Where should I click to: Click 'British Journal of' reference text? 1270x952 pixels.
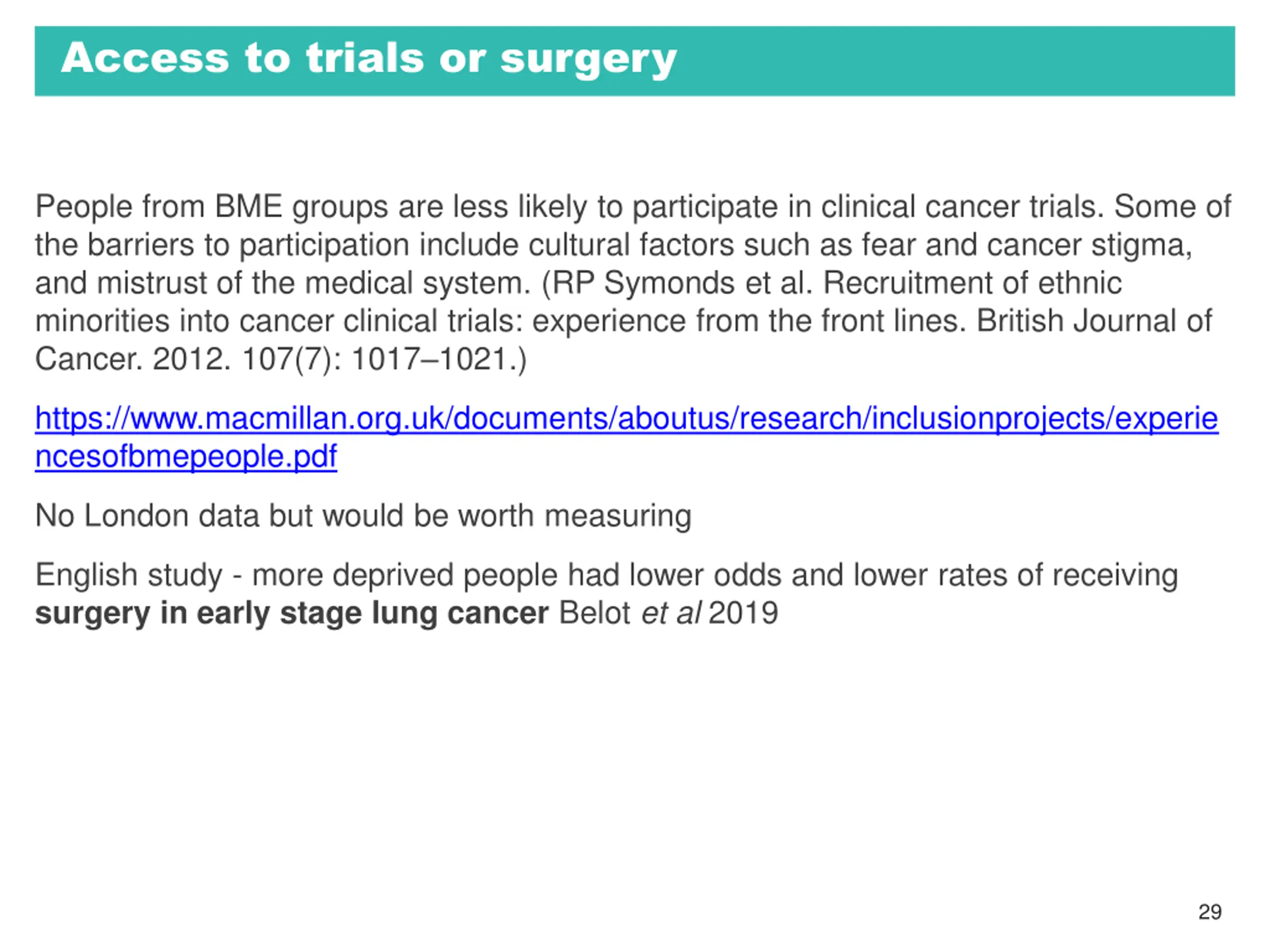[1094, 321]
